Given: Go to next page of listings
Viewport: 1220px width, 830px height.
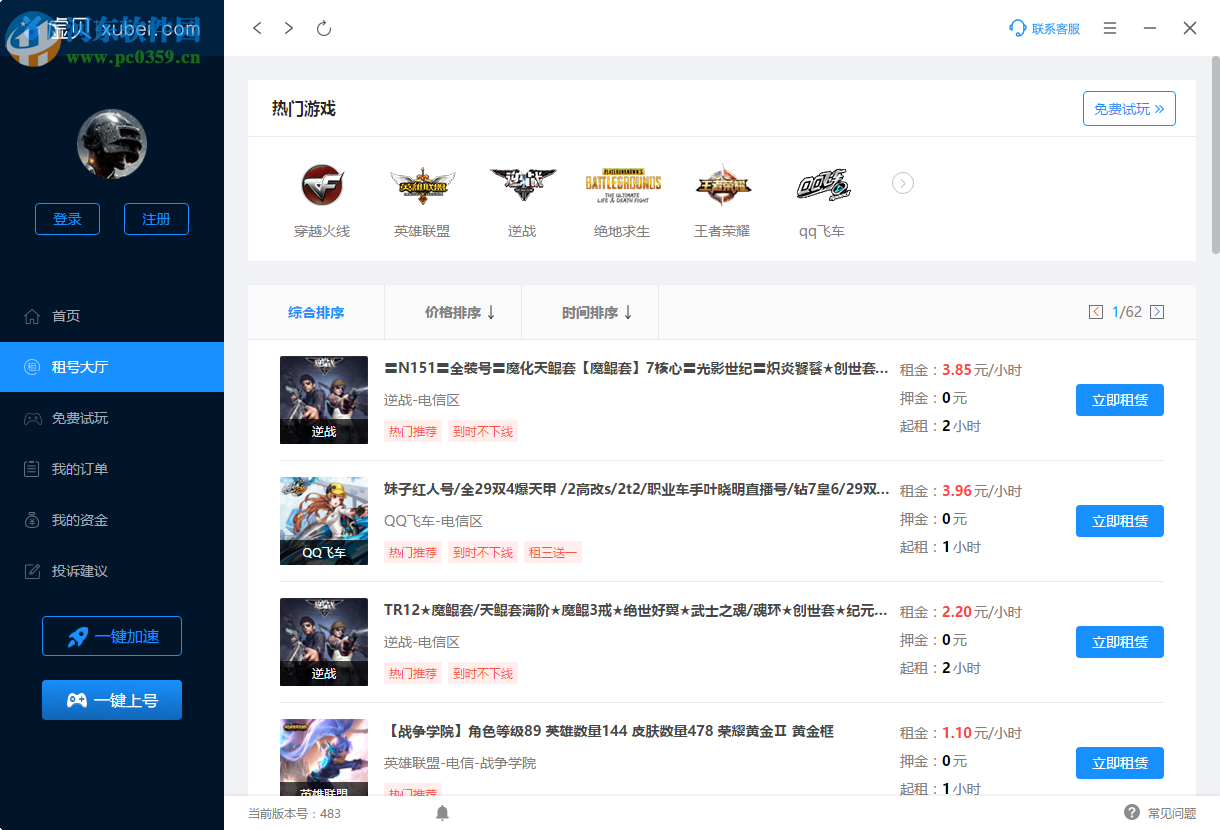Looking at the screenshot, I should (x=1157, y=312).
